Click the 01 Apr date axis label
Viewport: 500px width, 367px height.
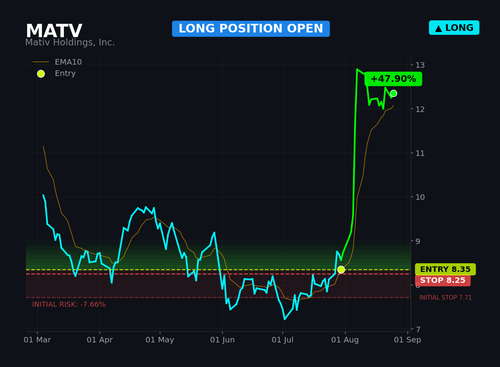pos(100,340)
